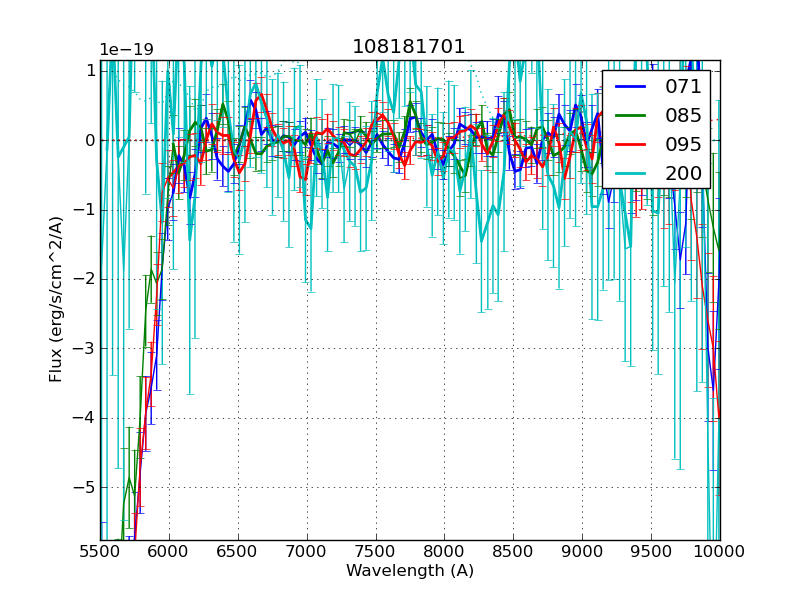
Task: Click the 8500 x-axis tick label
Action: (513, 551)
